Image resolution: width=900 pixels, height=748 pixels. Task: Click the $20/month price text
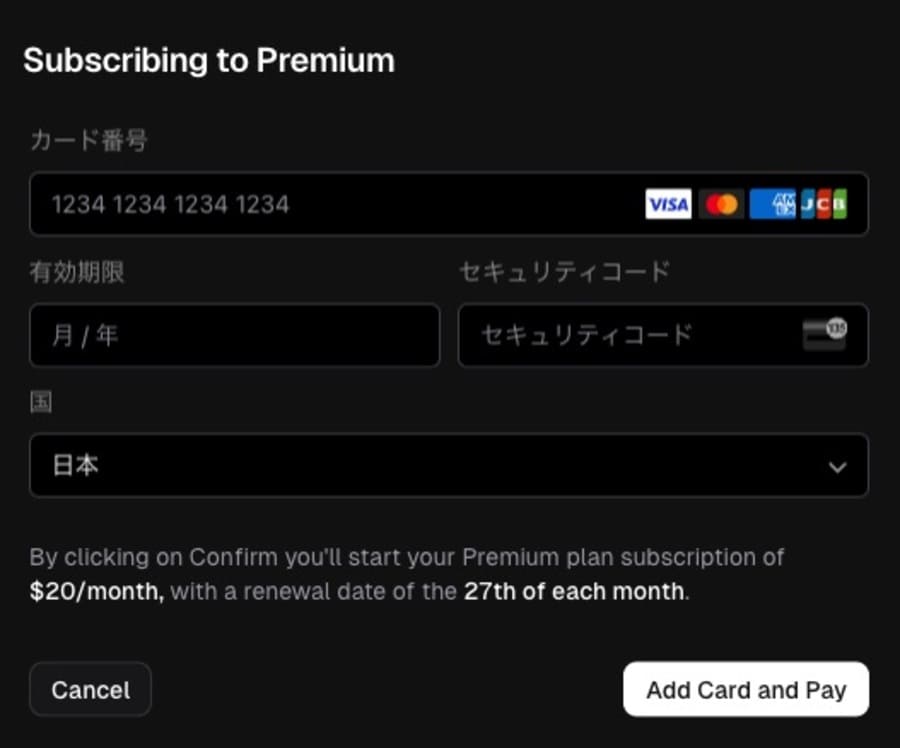(97, 591)
